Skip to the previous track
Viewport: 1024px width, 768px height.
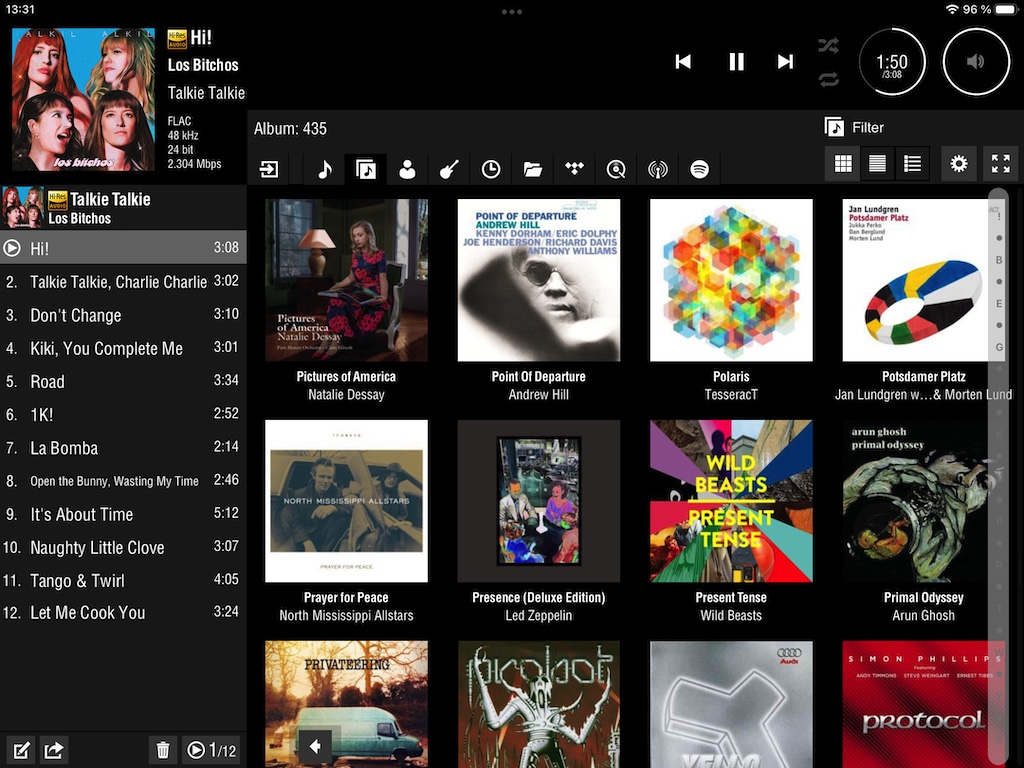point(683,61)
